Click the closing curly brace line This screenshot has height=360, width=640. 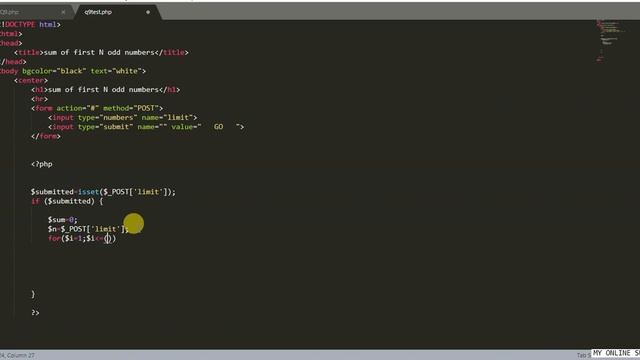tap(33, 294)
